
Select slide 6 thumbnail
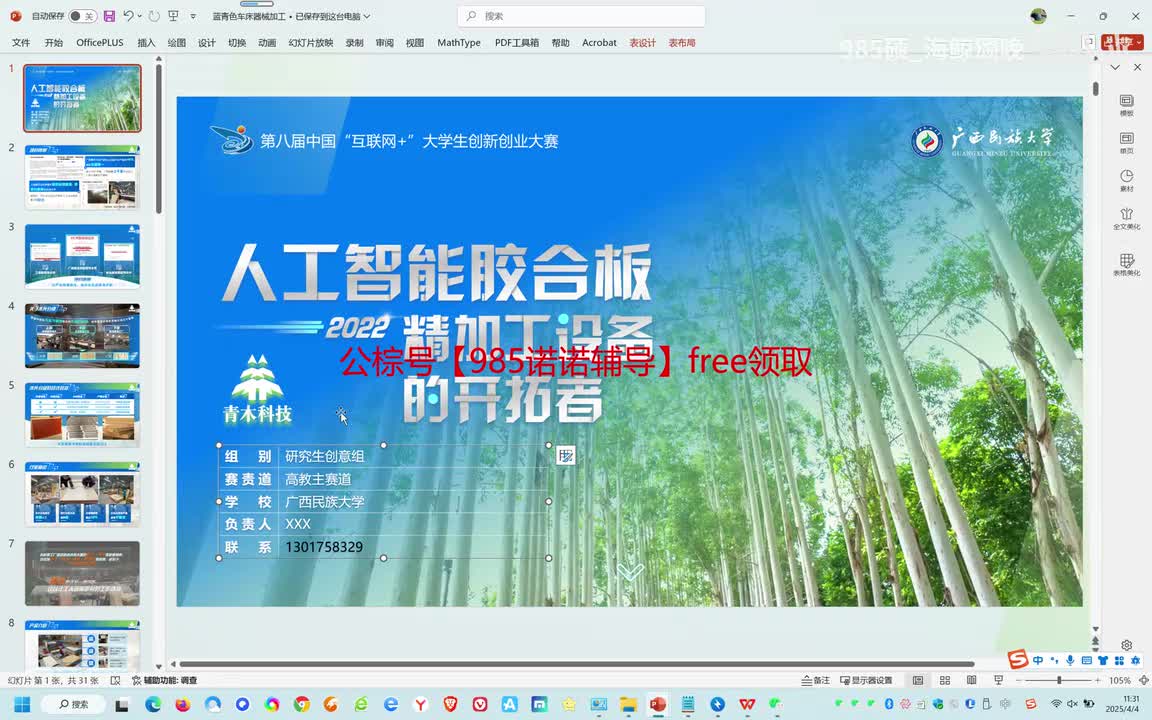click(x=82, y=494)
